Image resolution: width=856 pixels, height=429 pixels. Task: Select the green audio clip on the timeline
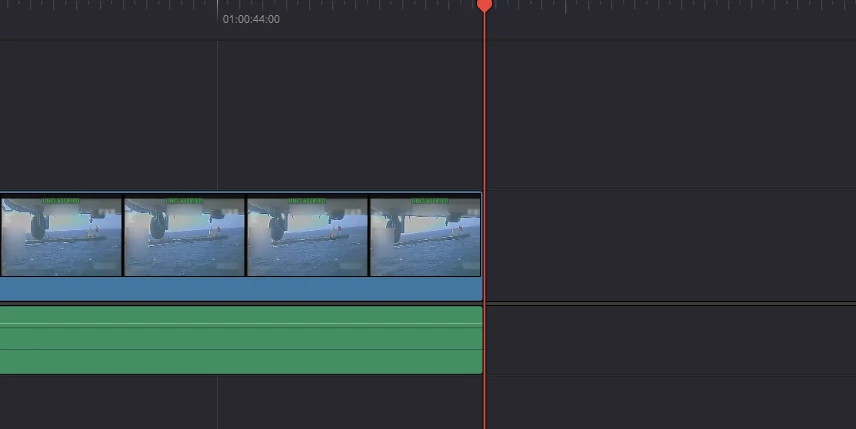241,340
